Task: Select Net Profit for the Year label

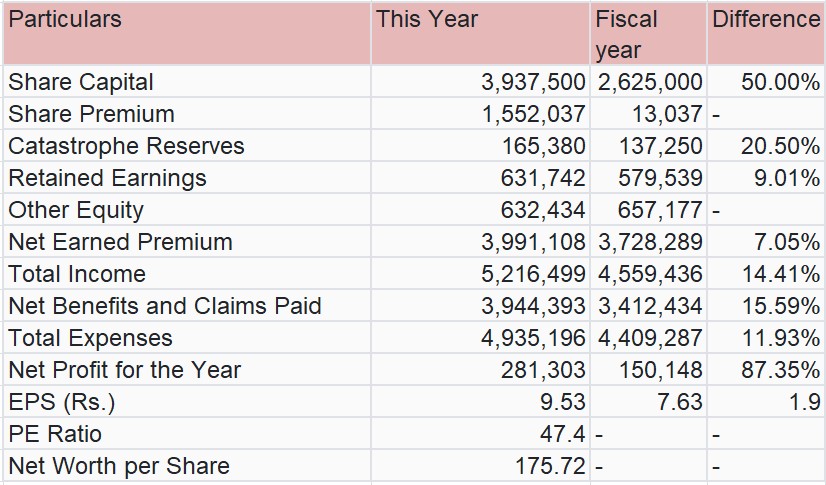Action: 125,370
